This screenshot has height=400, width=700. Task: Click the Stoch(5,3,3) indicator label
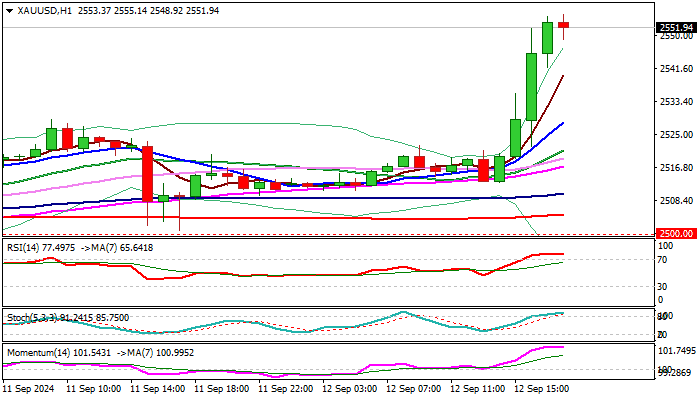29,317
